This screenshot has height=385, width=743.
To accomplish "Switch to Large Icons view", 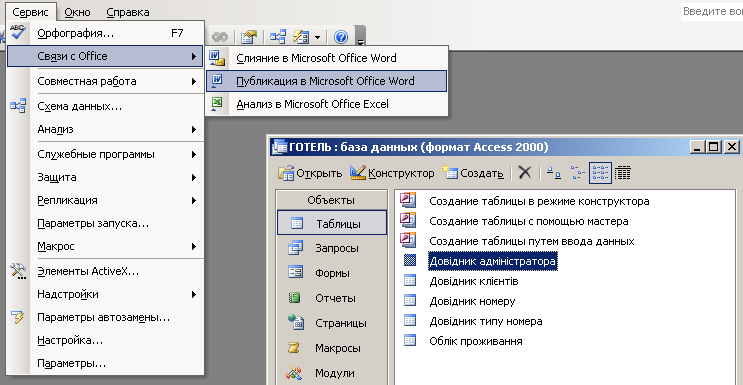I will 554,173.
